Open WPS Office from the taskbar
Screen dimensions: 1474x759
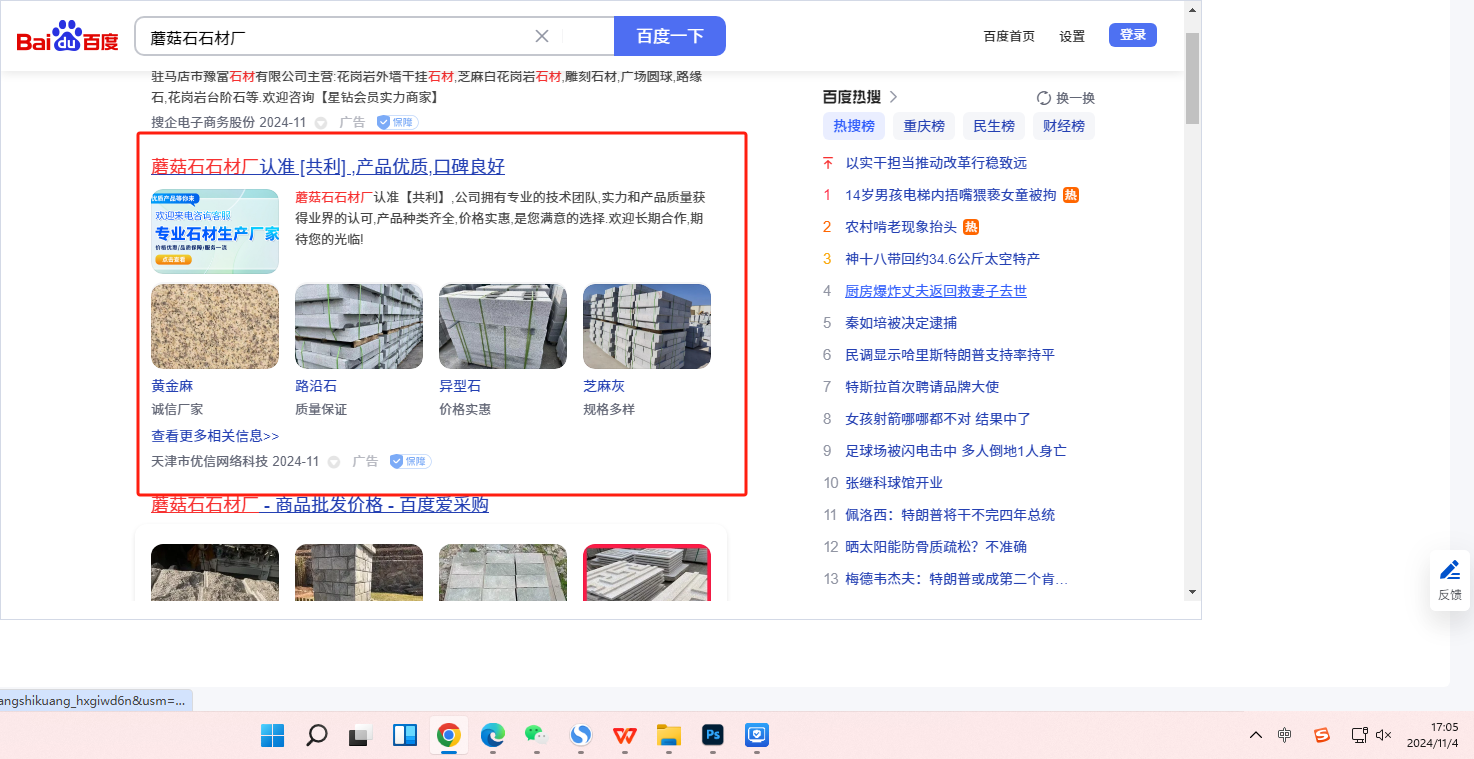point(625,736)
